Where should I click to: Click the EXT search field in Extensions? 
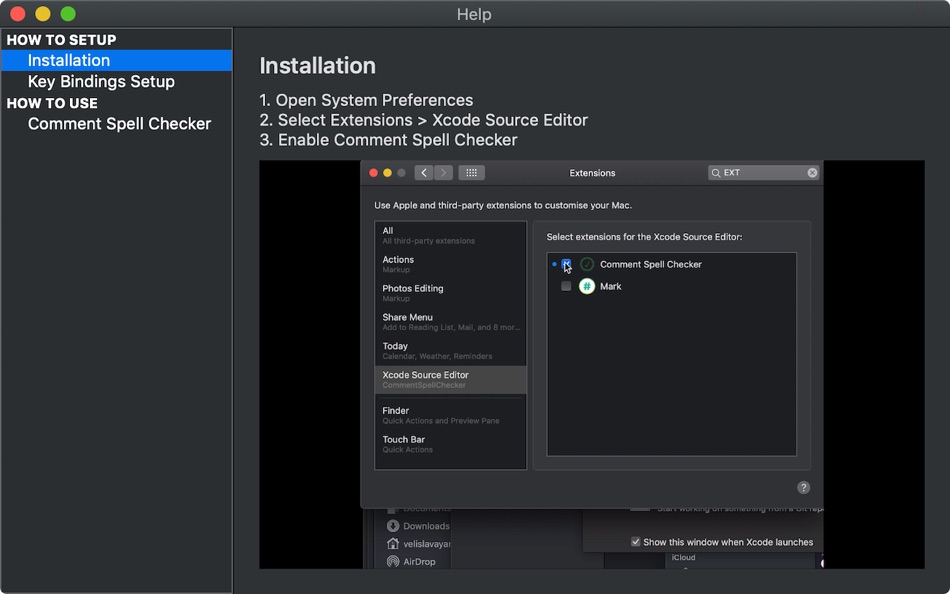(763, 173)
